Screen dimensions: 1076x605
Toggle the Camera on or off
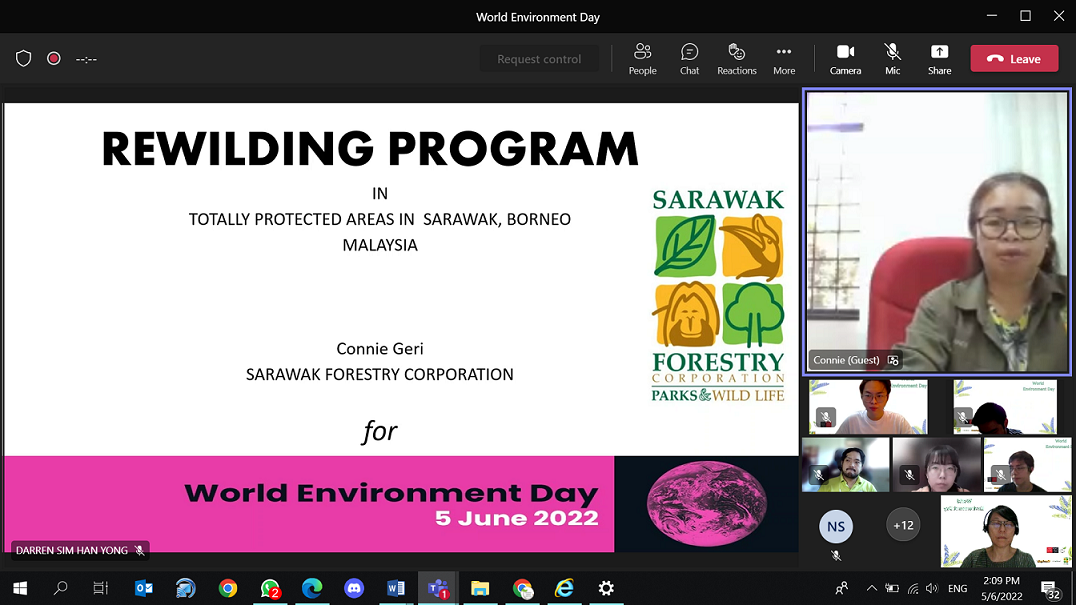tap(845, 59)
